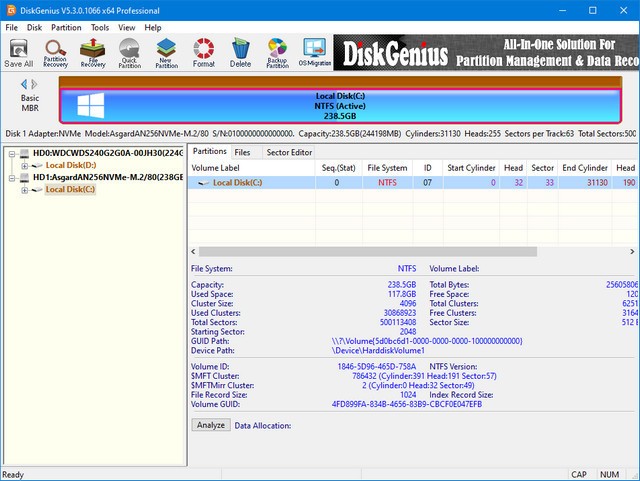Open the Partition Recovery tool
The image size is (640, 481).
click(x=55, y=51)
